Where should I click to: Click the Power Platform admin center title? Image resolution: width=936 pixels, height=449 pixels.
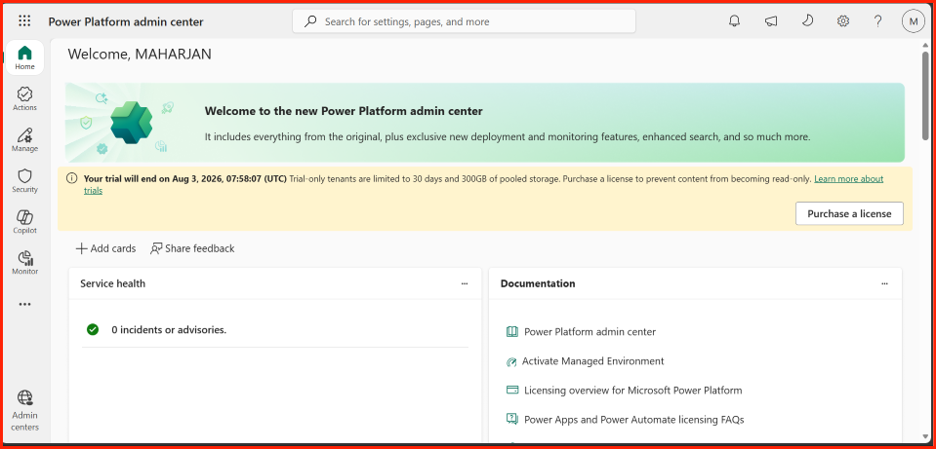click(x=126, y=22)
